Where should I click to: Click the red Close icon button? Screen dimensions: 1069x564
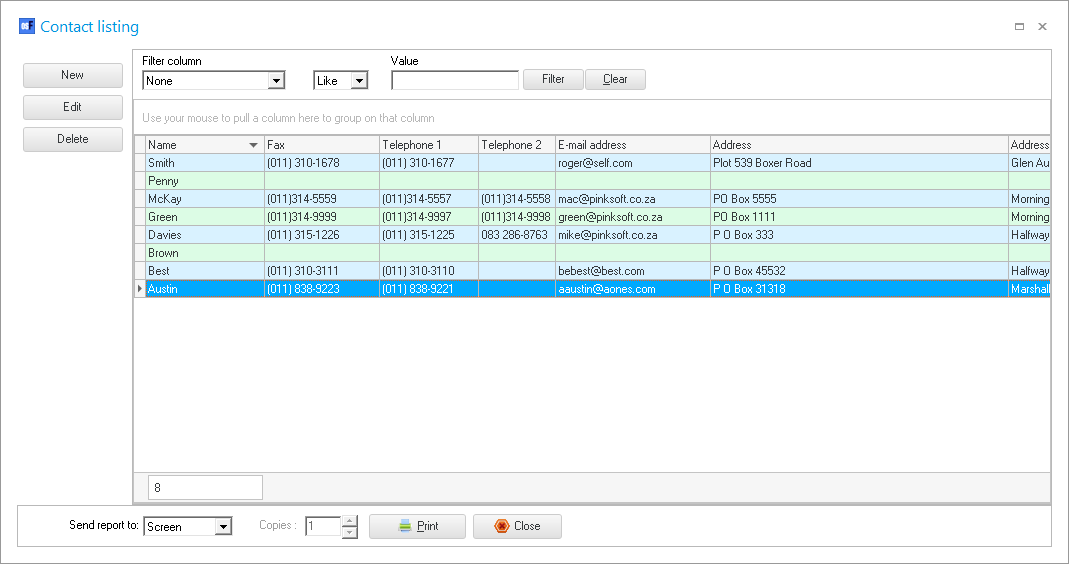point(502,526)
